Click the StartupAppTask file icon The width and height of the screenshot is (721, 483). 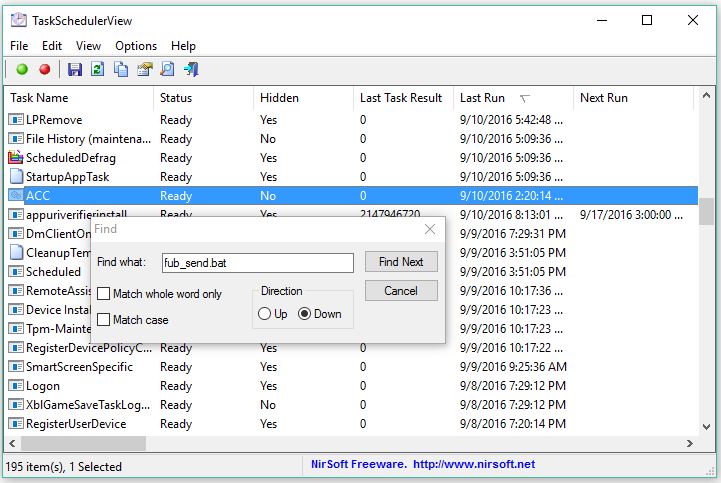click(x=16, y=177)
